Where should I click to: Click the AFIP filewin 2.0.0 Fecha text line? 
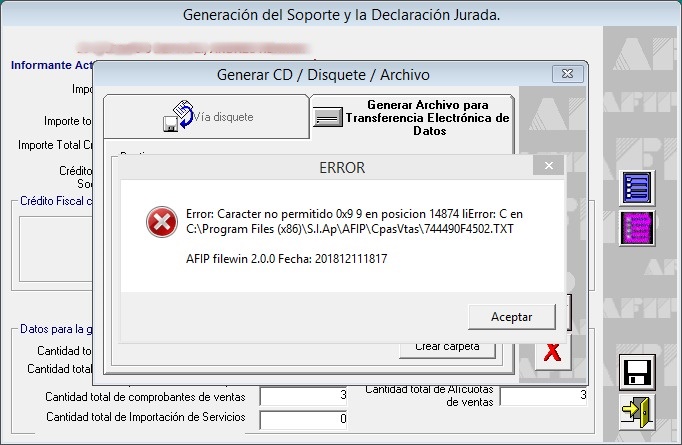coord(287,259)
